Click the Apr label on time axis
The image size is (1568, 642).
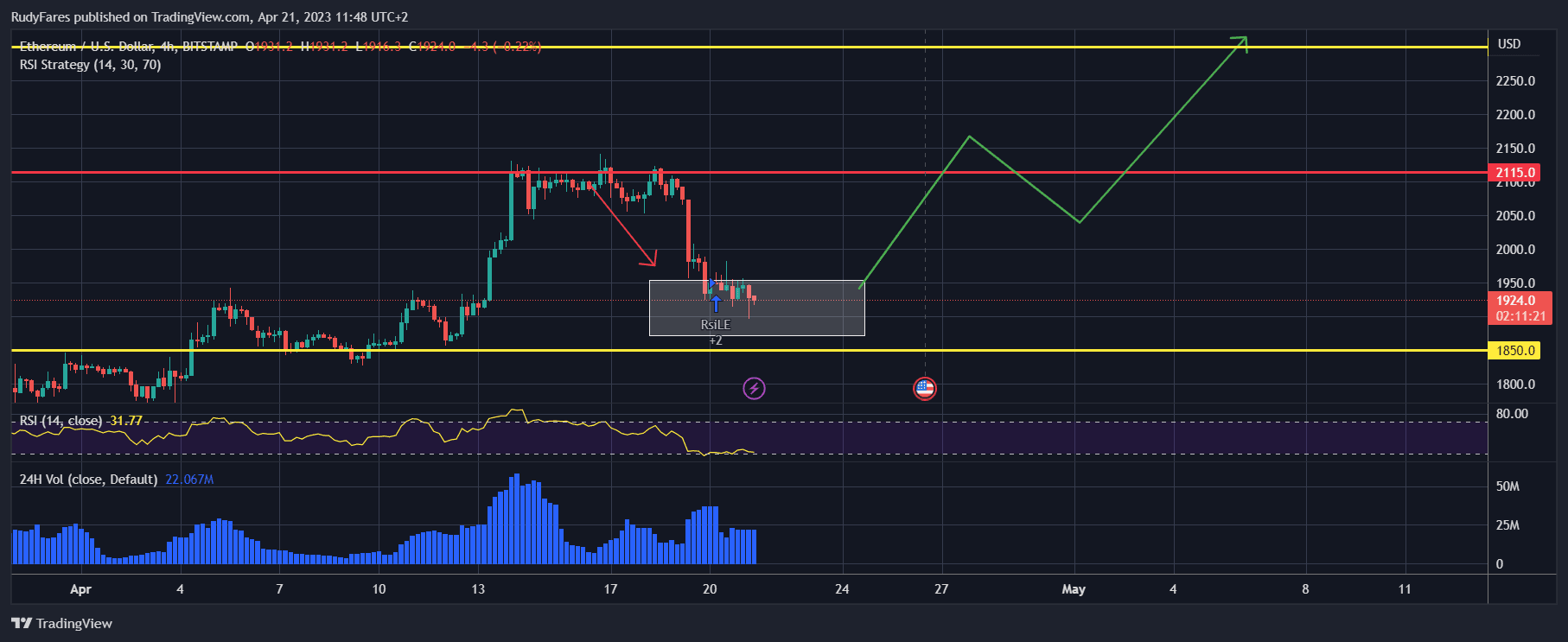point(80,589)
